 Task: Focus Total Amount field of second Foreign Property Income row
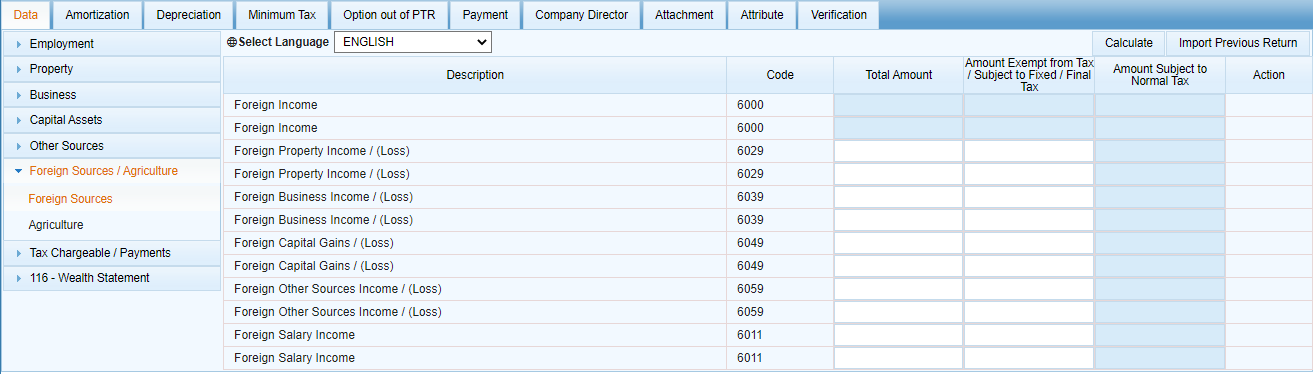click(x=898, y=174)
